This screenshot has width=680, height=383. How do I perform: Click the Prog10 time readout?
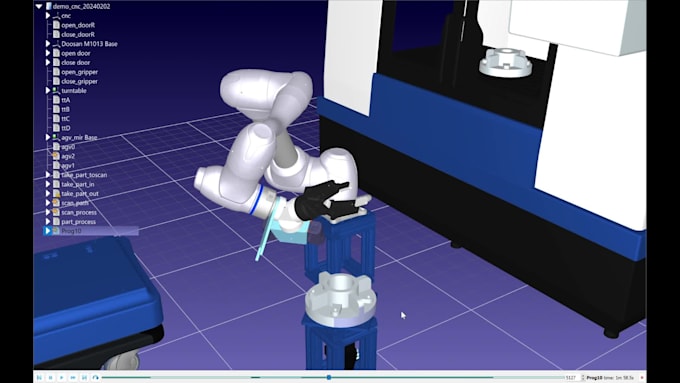click(x=611, y=378)
